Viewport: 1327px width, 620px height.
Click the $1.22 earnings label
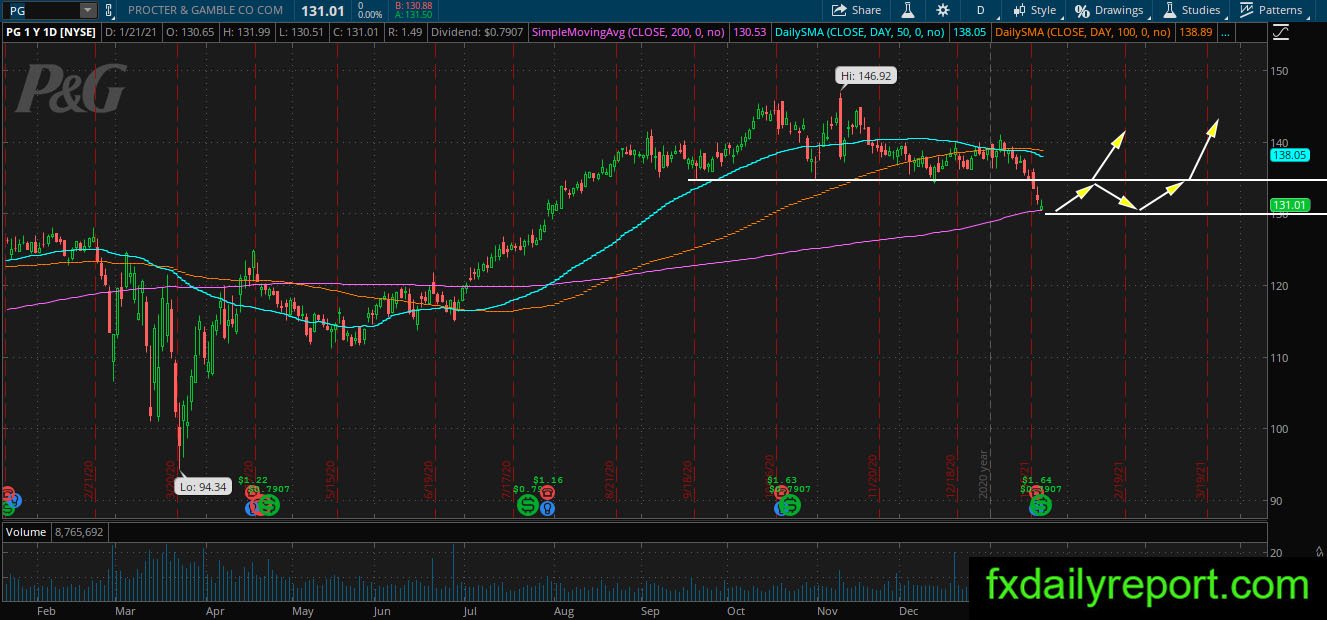(255, 480)
